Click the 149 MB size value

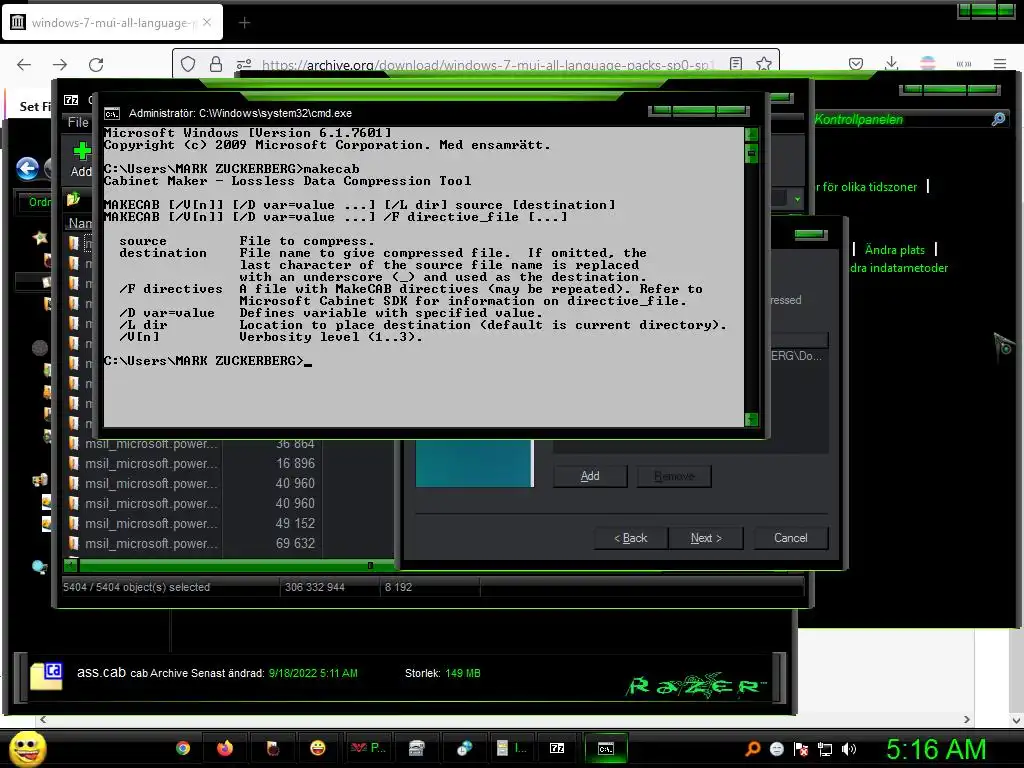click(x=462, y=673)
